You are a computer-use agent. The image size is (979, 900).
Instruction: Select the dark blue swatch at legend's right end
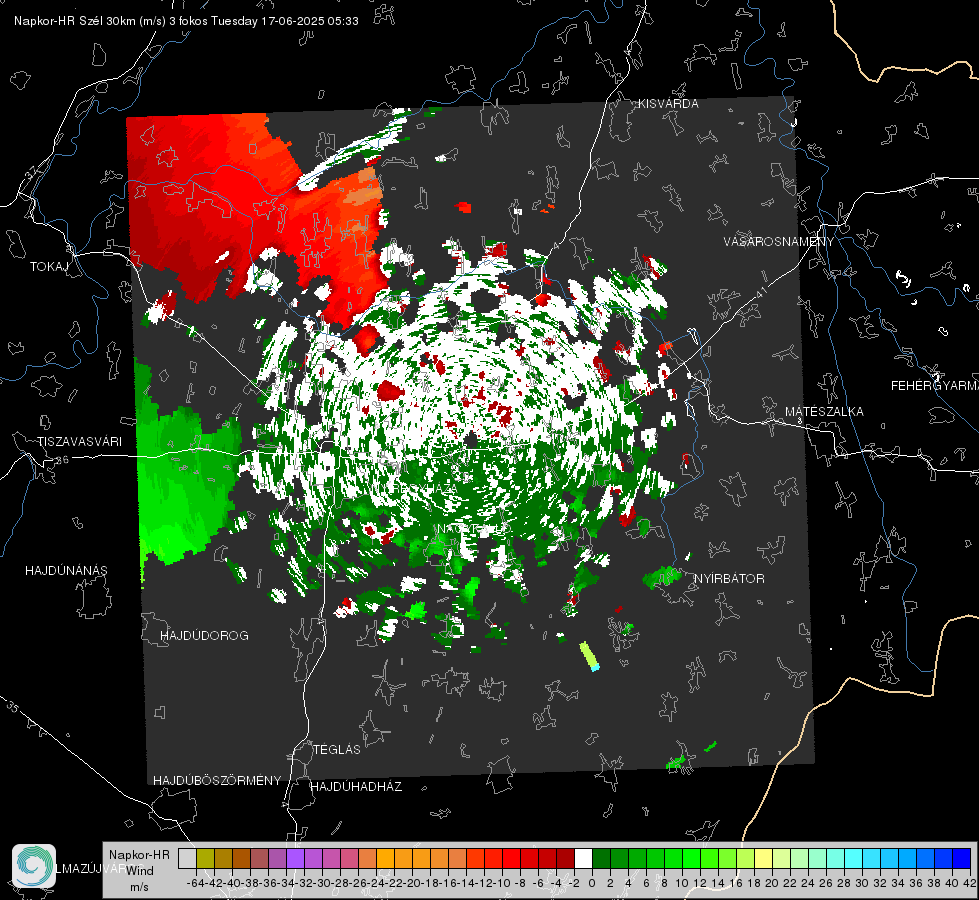point(962,858)
